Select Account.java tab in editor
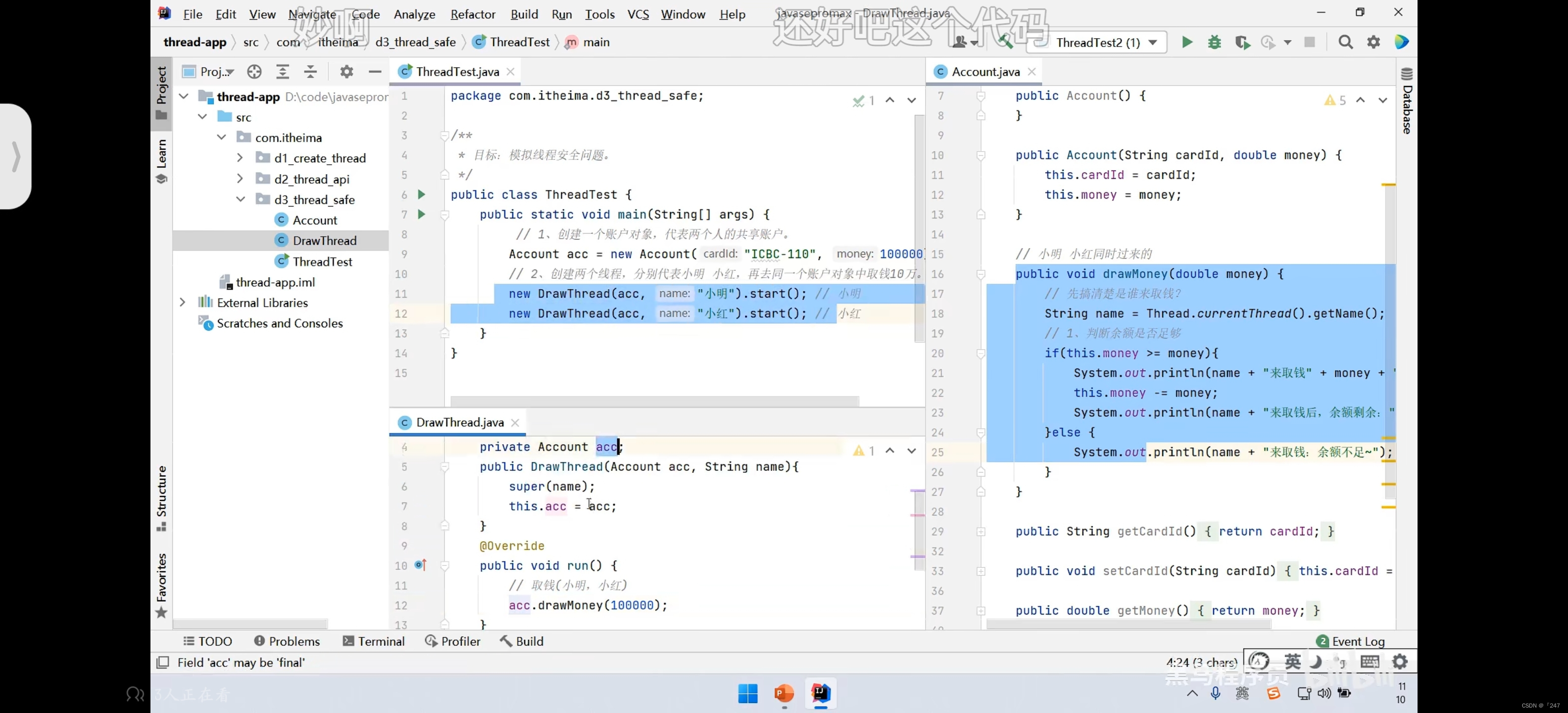Image resolution: width=1568 pixels, height=713 pixels. coord(985,71)
